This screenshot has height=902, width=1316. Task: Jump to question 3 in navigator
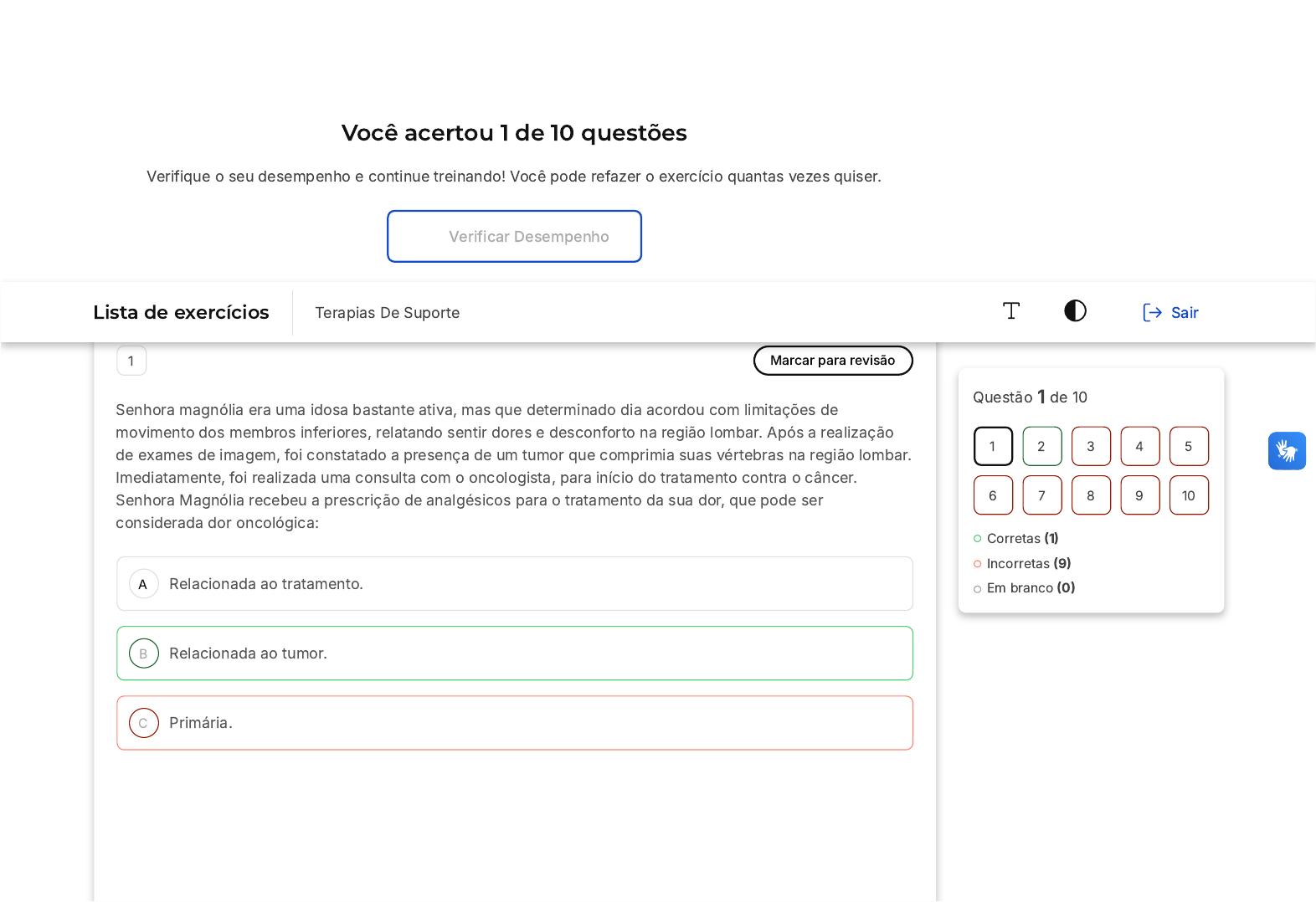coord(1091,447)
